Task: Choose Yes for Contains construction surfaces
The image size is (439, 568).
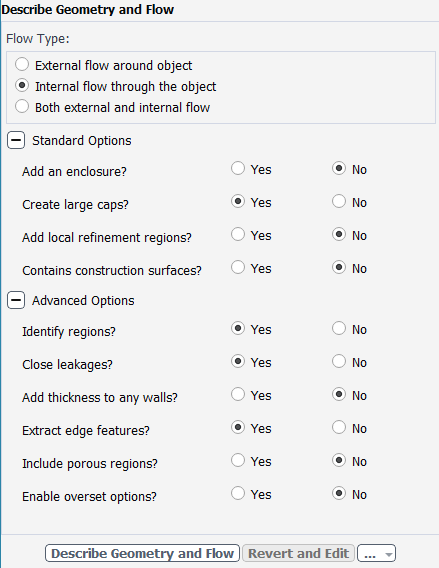Action: tap(238, 267)
